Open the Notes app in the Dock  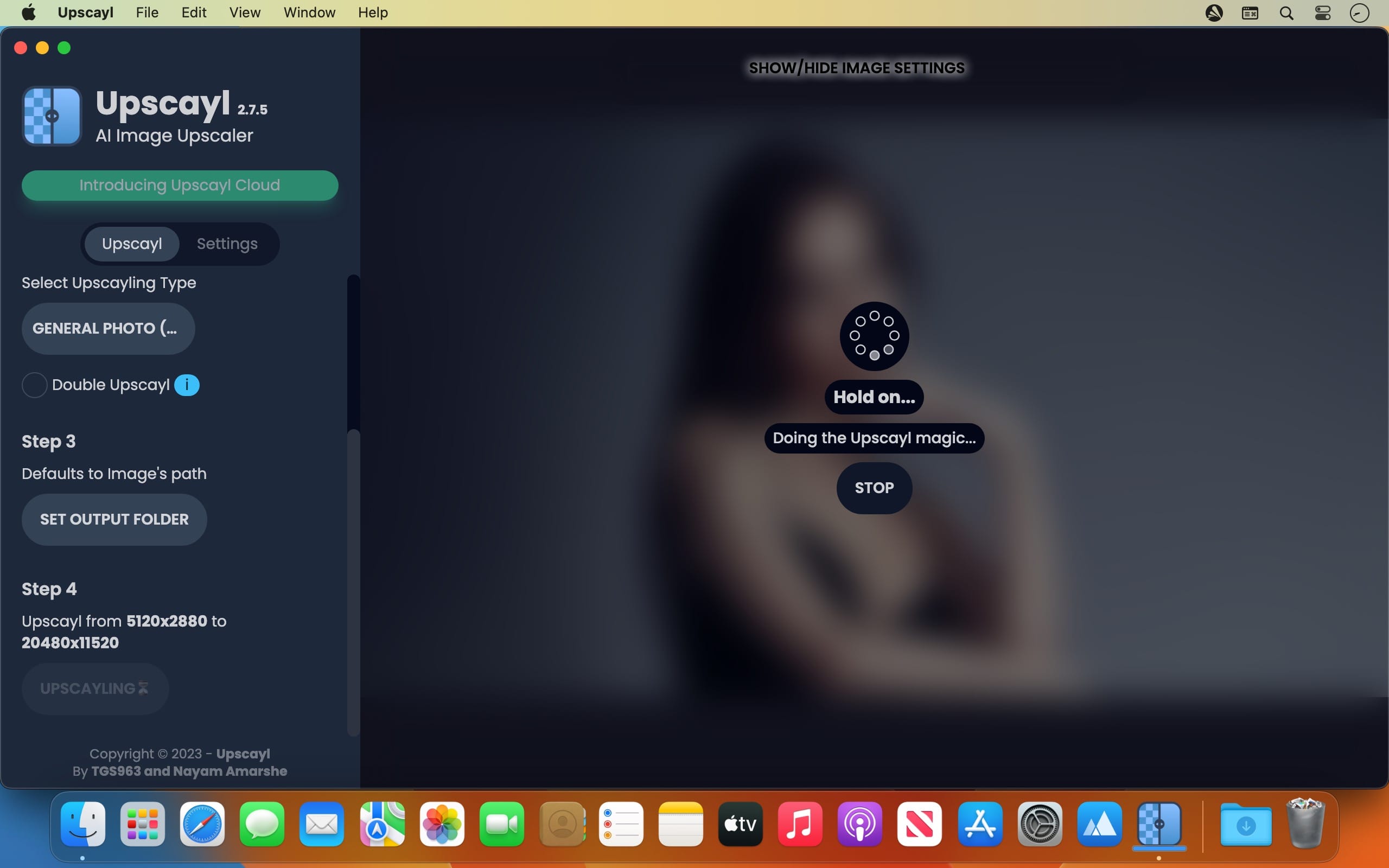681,825
